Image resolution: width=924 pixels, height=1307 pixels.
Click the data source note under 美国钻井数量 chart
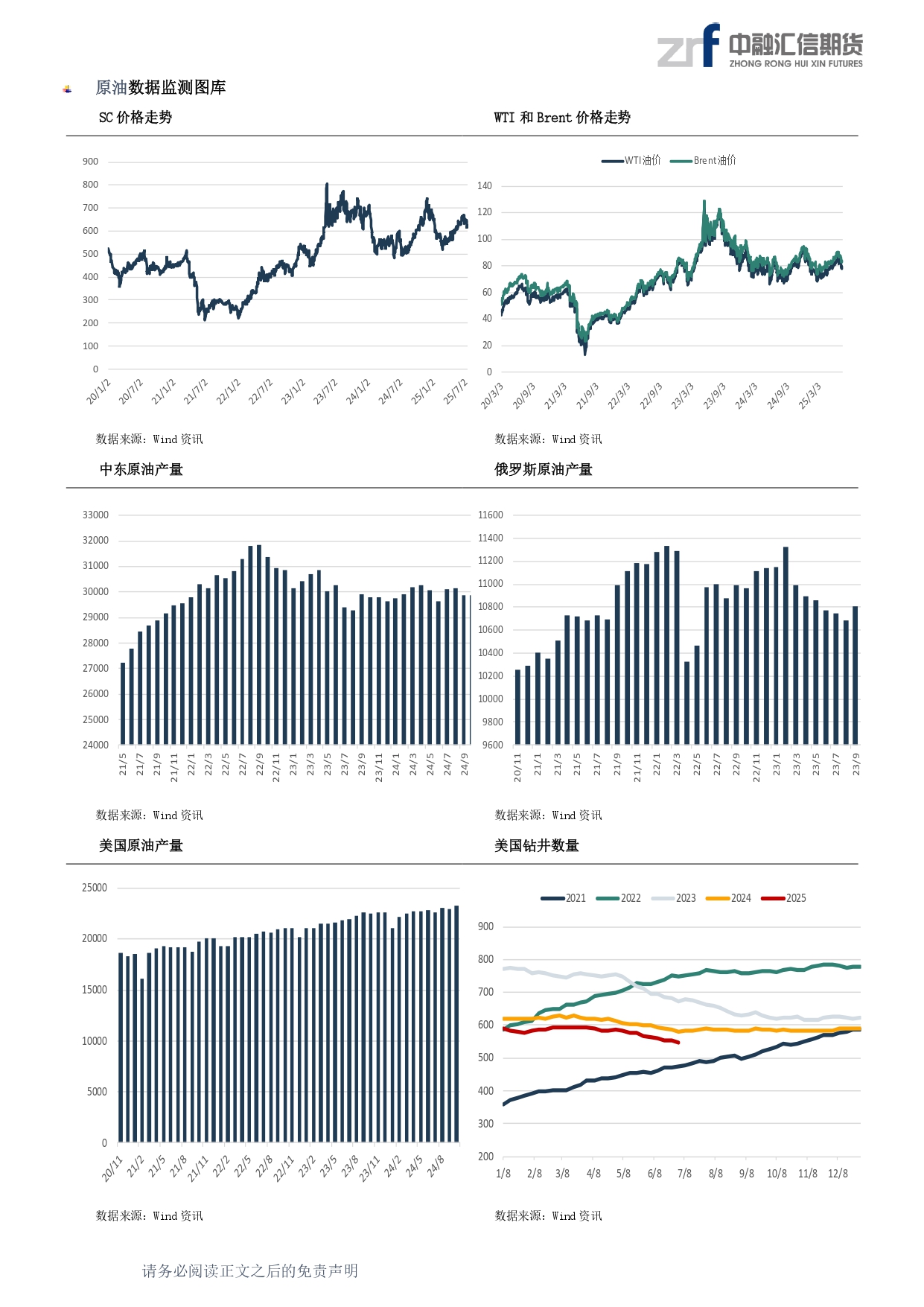click(549, 1216)
